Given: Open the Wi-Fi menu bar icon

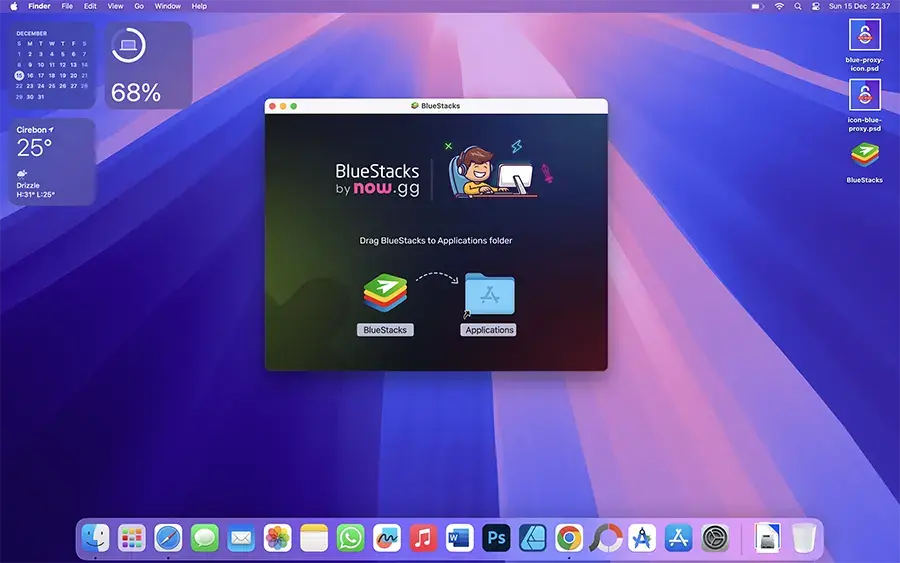Looking at the screenshot, I should [x=779, y=6].
